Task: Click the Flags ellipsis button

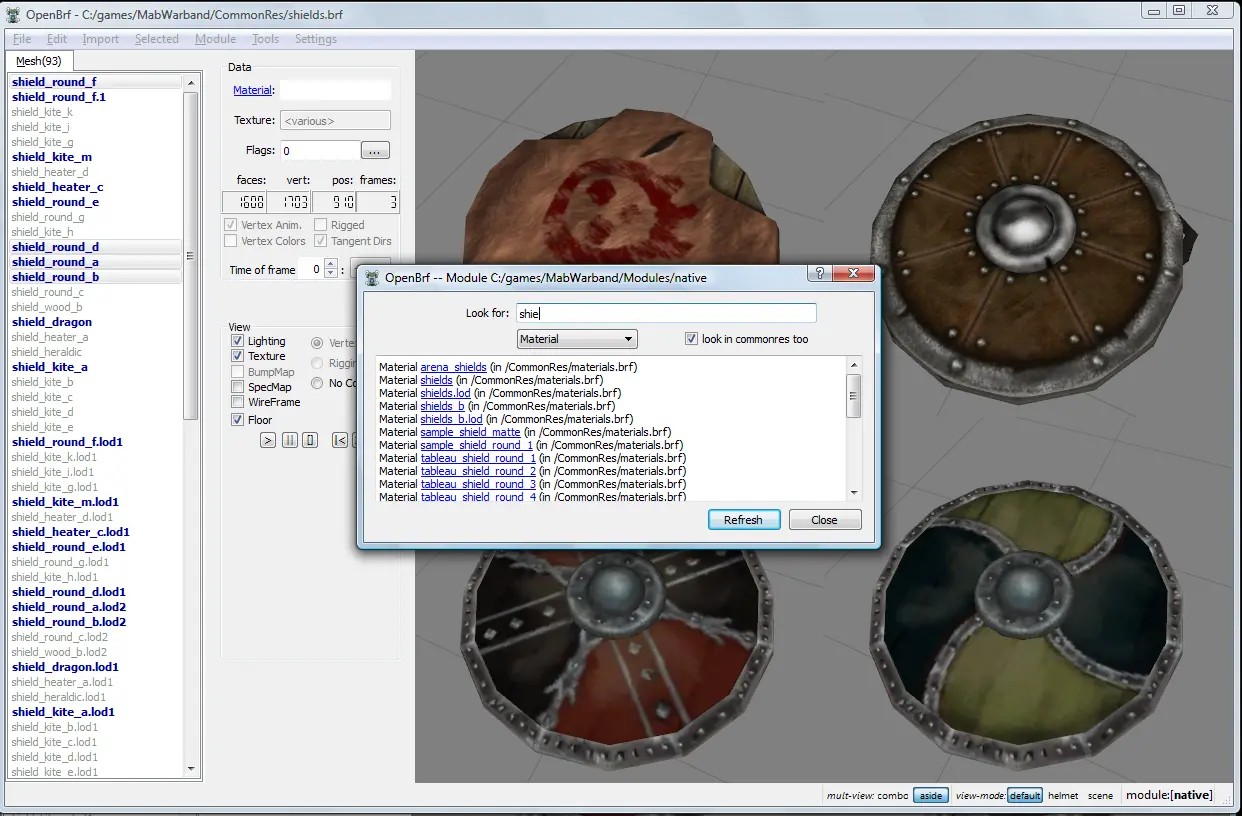Action: click(375, 151)
